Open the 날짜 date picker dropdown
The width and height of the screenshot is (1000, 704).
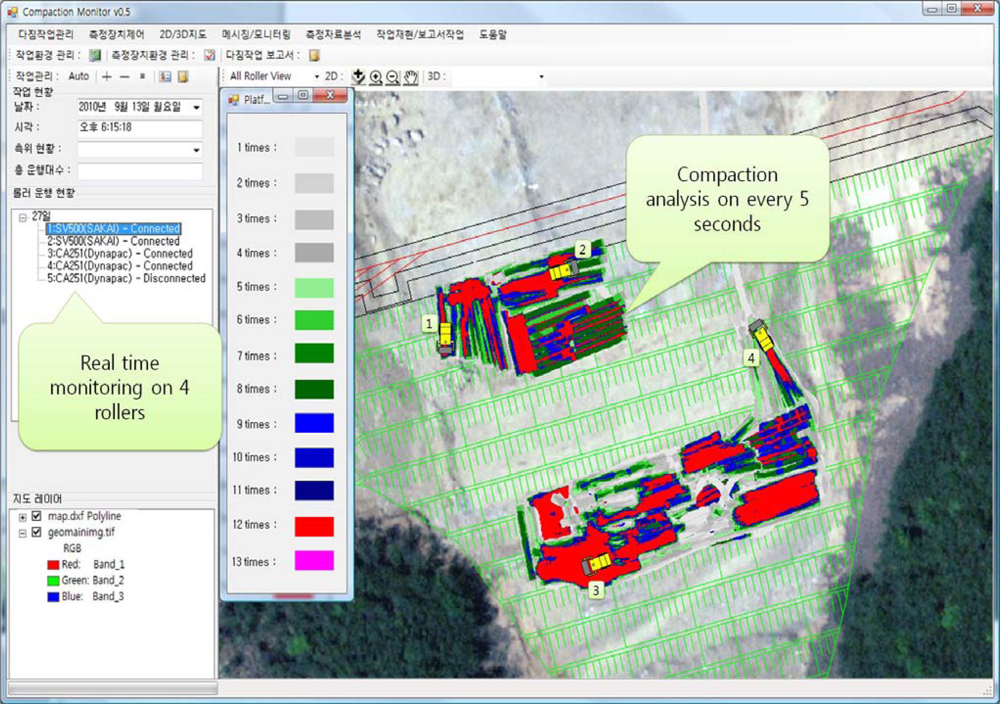196,107
